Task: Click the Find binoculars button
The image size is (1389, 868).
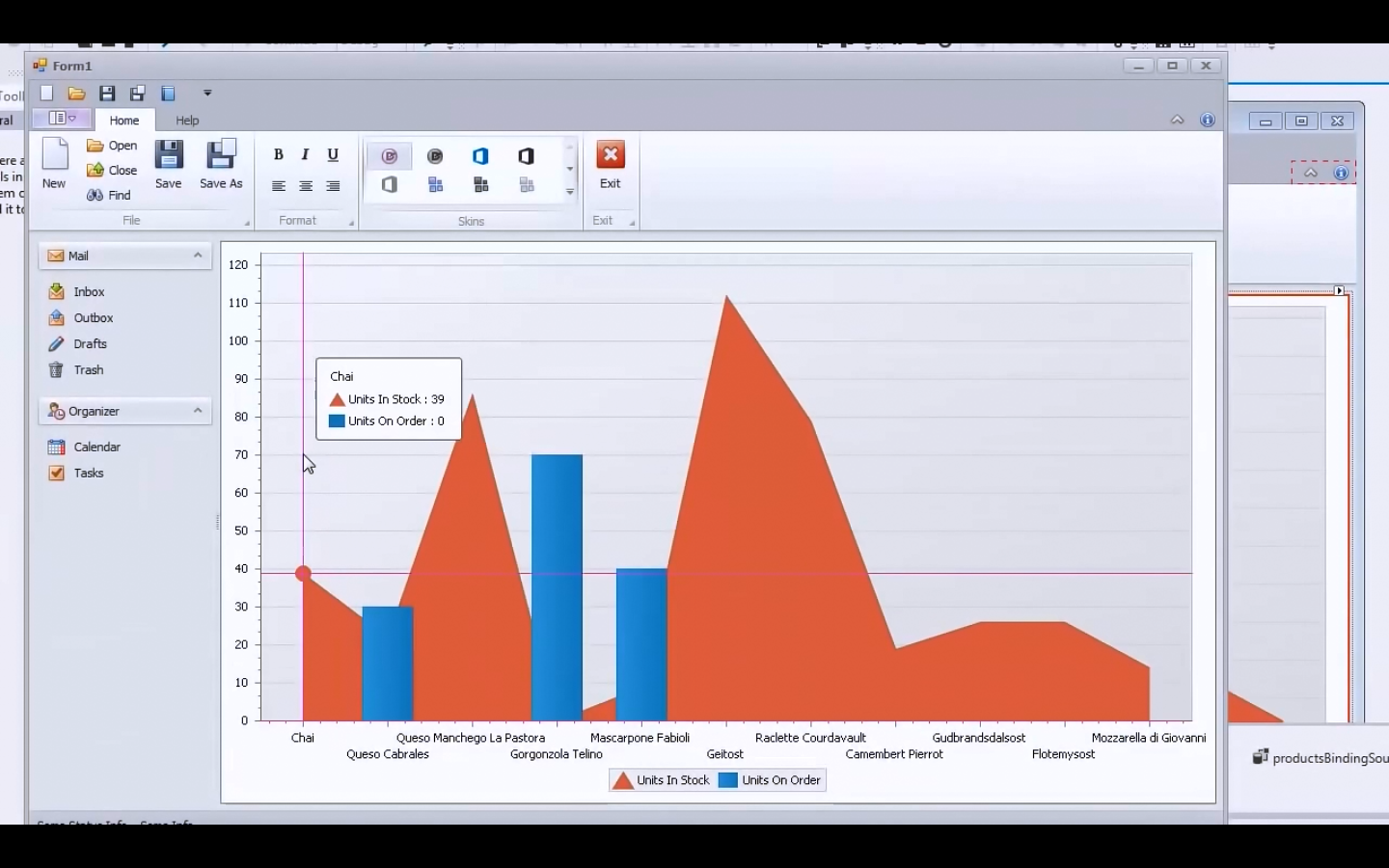Action: [108, 195]
